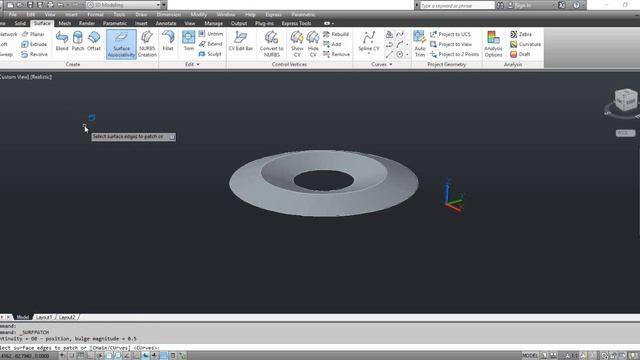The width and height of the screenshot is (640, 360).
Task: Switch to the Layout1 tab
Action: click(x=44, y=317)
